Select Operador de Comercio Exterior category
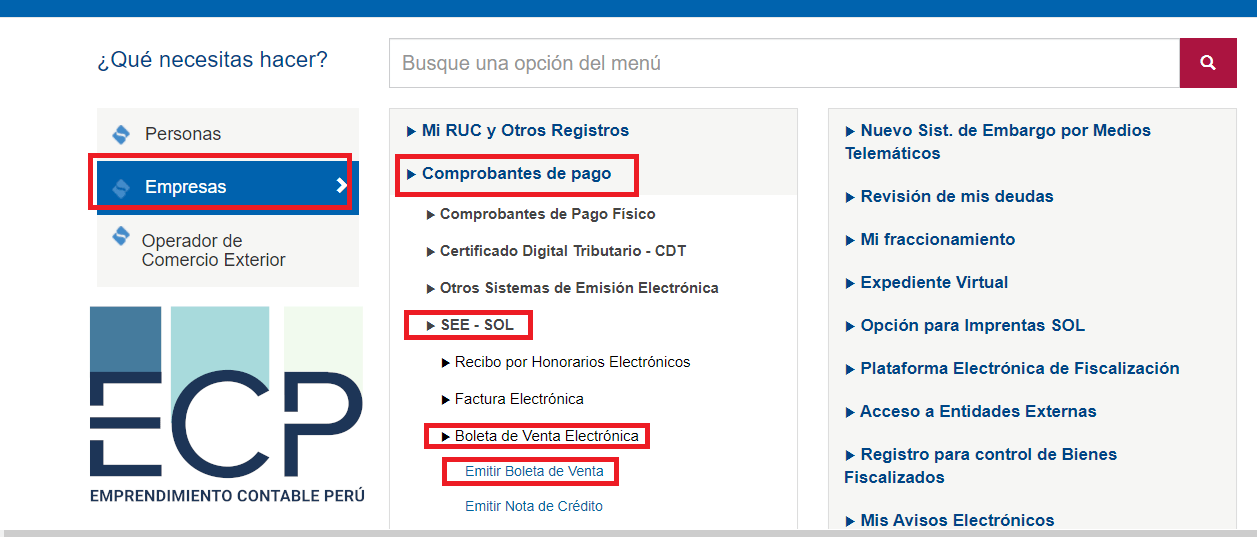 click(x=228, y=251)
